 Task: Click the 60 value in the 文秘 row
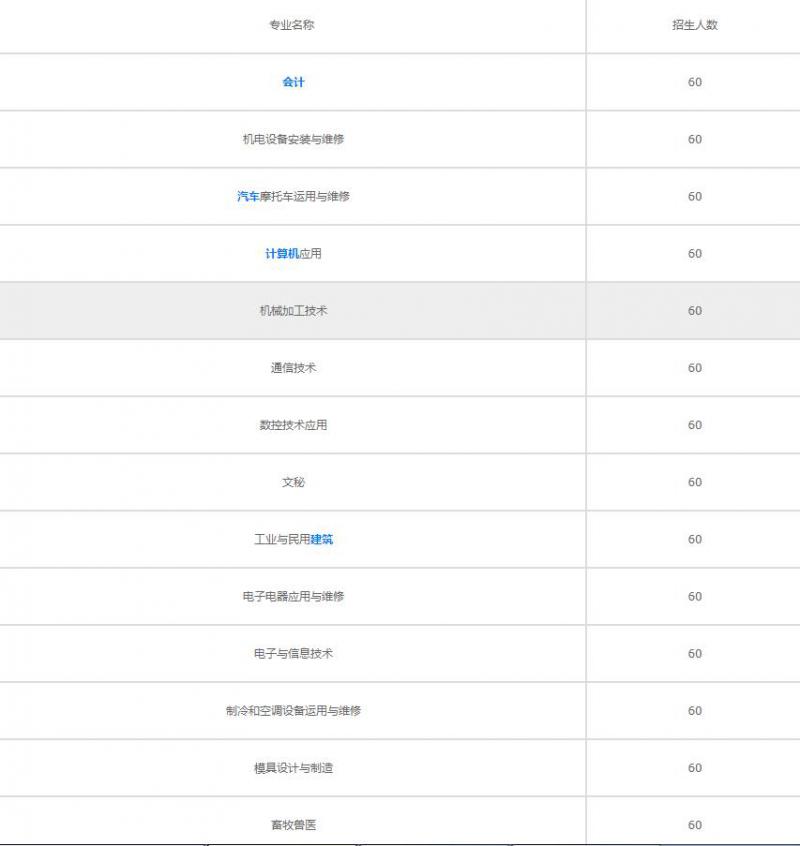click(693, 481)
